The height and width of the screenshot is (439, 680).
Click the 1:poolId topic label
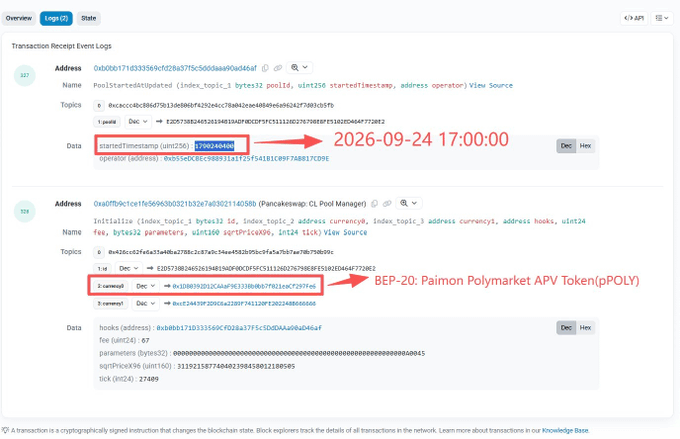pyautogui.click(x=107, y=122)
